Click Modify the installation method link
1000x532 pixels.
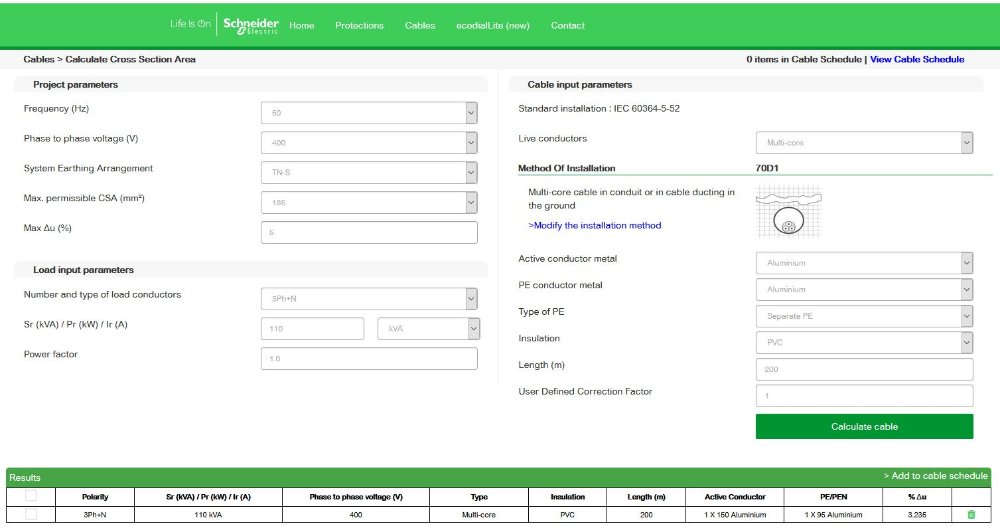click(x=595, y=226)
